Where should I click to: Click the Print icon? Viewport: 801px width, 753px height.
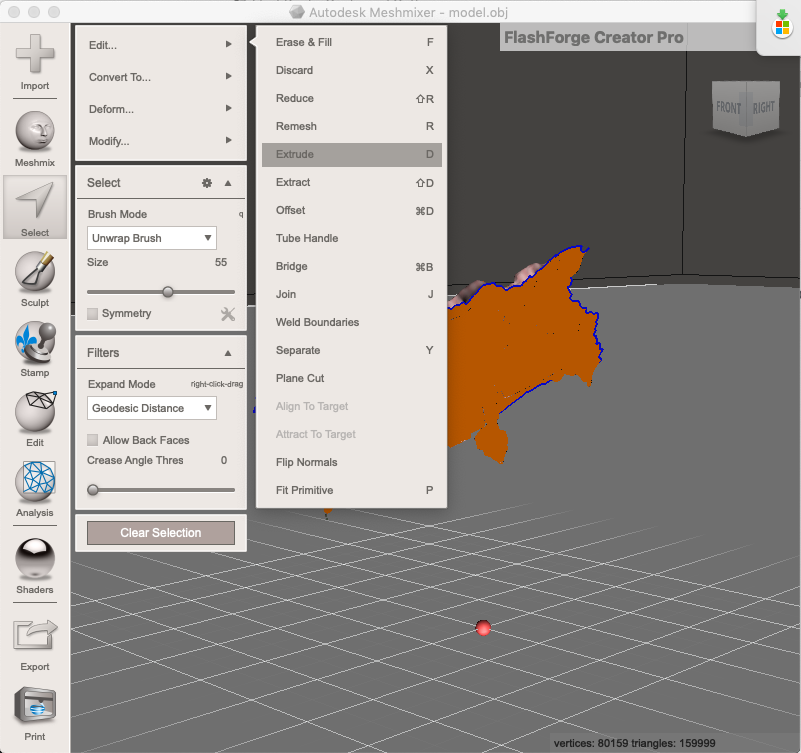point(35,705)
